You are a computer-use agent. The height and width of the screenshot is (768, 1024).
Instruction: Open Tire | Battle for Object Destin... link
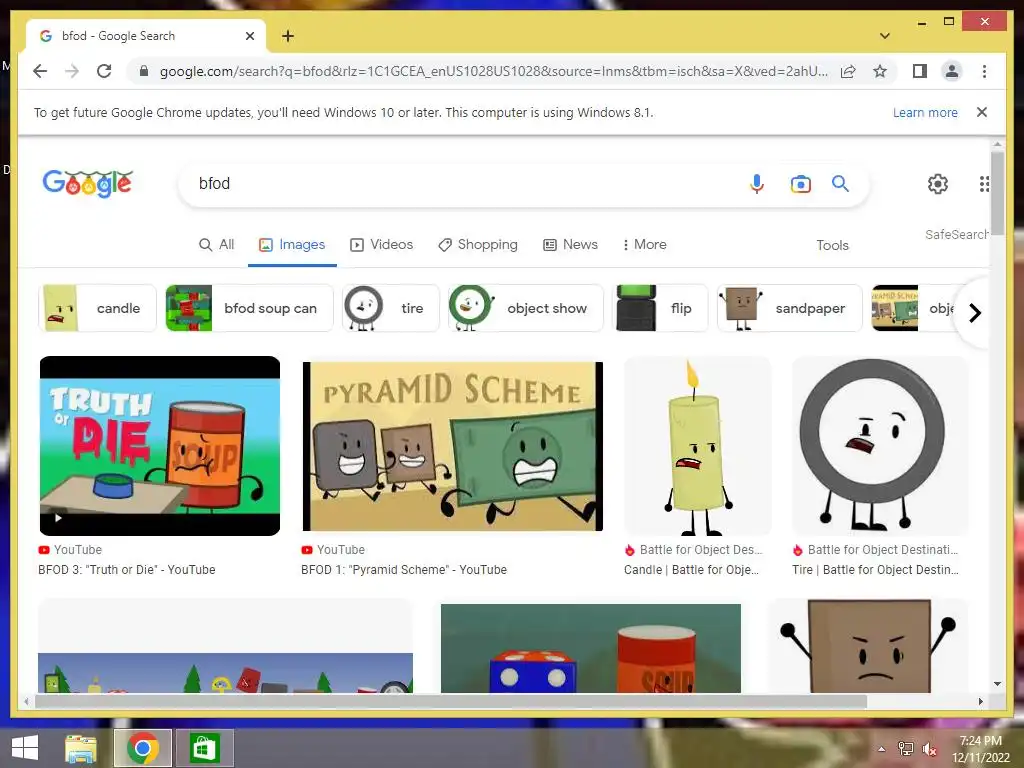pos(875,569)
